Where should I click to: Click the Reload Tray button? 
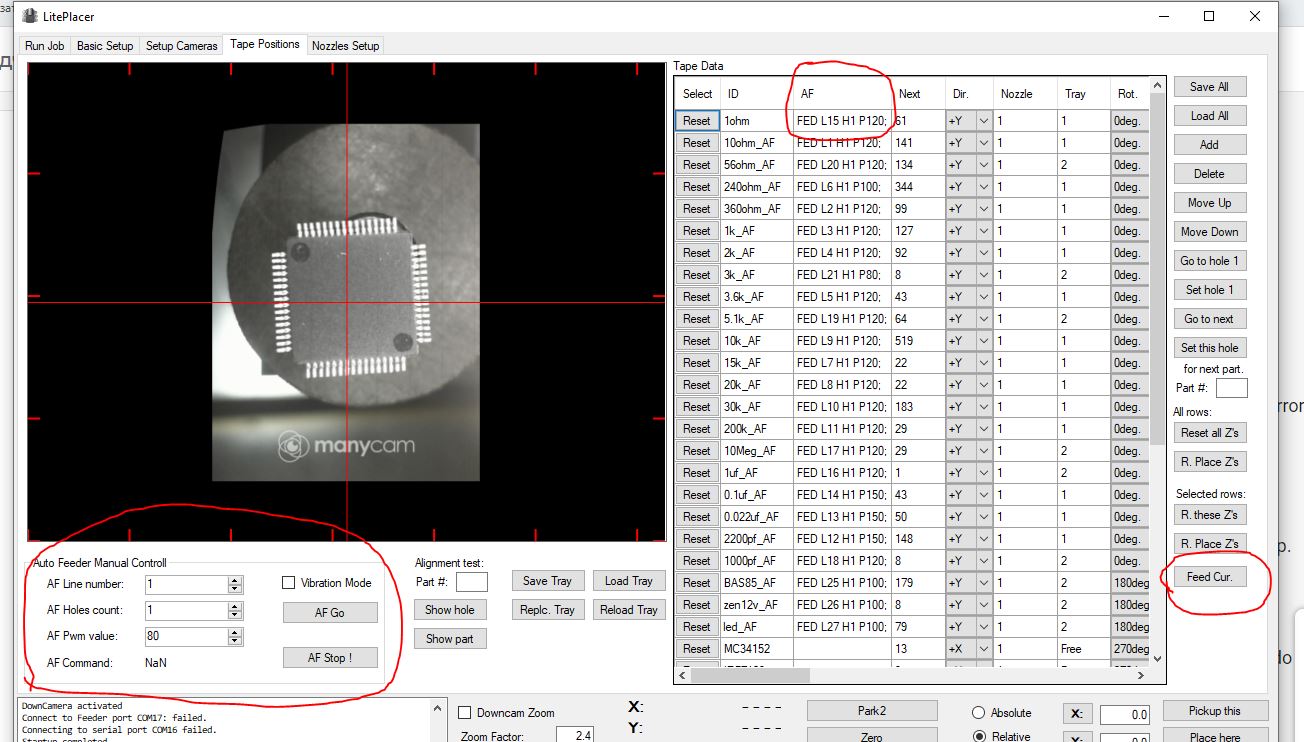[x=629, y=610]
